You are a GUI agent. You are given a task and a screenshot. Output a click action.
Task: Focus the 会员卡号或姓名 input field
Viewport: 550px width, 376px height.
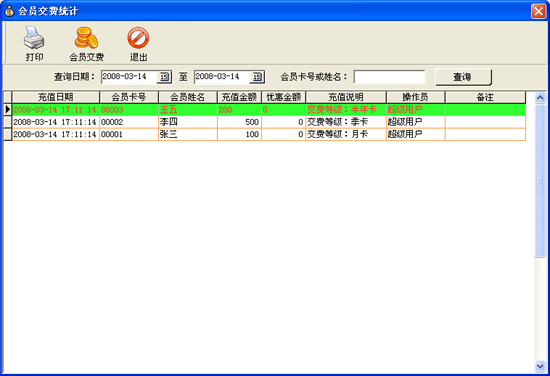click(x=389, y=77)
